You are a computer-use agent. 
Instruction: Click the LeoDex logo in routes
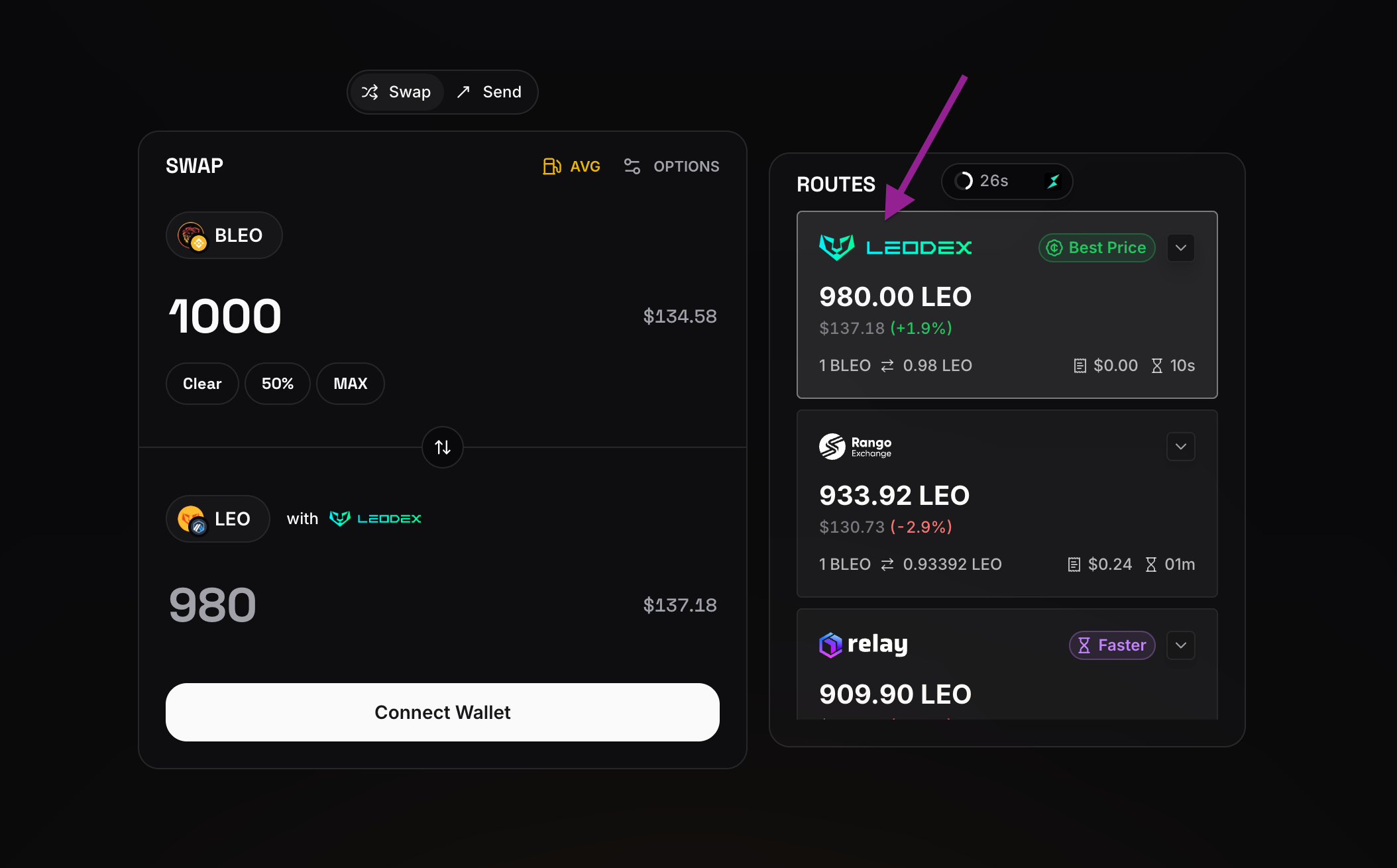point(895,248)
